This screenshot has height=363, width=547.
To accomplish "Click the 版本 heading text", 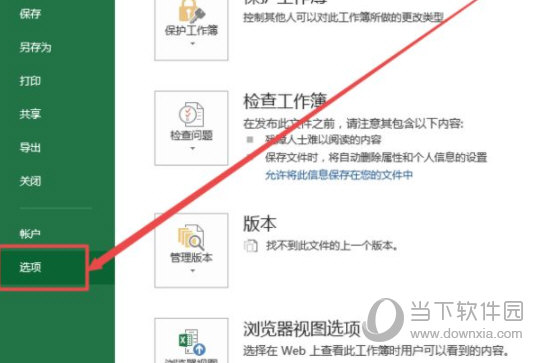I will point(260,224).
